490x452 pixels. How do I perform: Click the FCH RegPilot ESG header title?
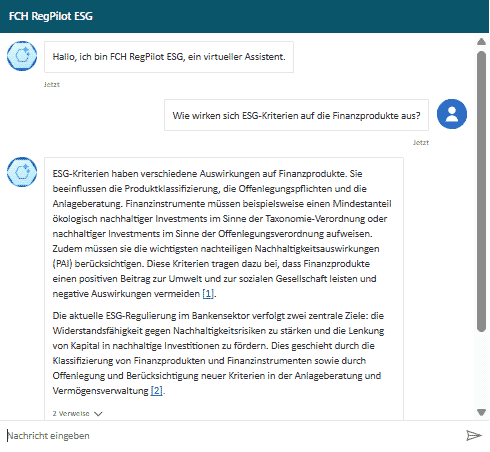(51, 16)
